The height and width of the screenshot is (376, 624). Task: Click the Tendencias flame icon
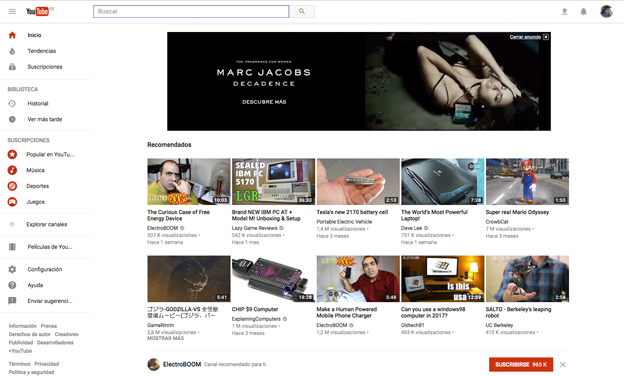coord(12,51)
